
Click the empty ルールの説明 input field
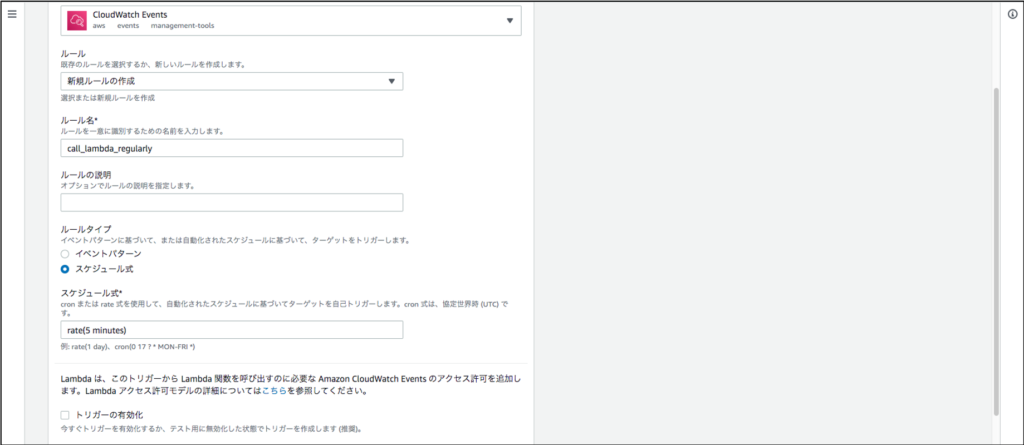point(231,202)
